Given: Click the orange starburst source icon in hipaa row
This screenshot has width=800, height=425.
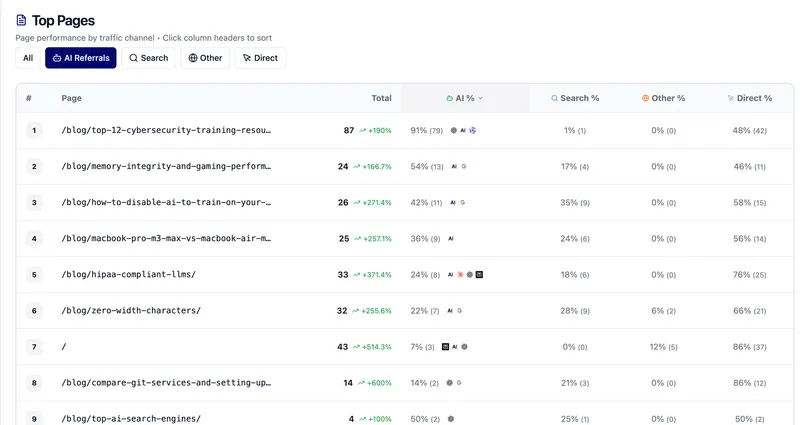Looking at the screenshot, I should click(460, 274).
